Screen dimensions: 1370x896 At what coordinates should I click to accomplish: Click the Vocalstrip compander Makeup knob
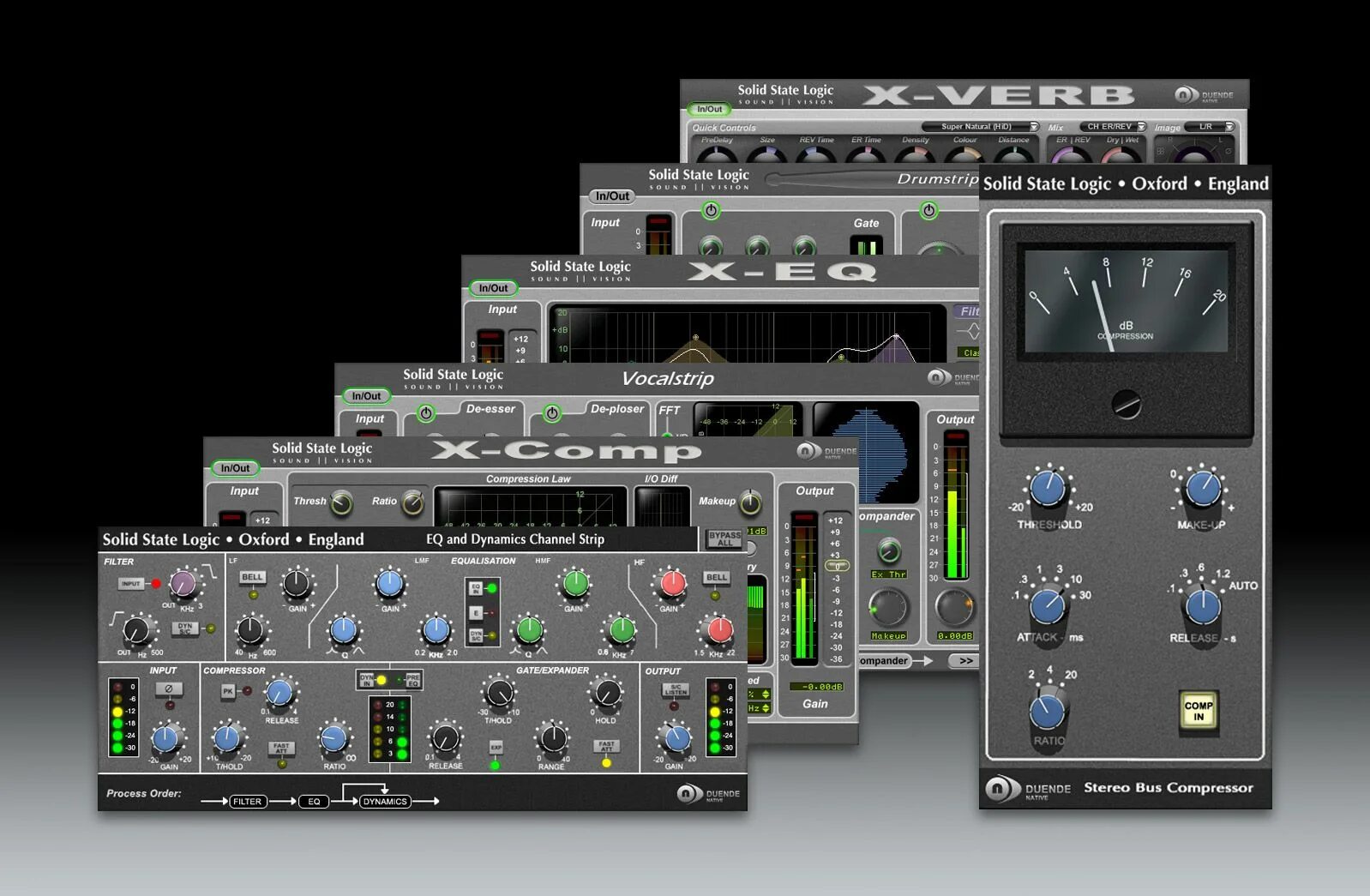pos(888,607)
